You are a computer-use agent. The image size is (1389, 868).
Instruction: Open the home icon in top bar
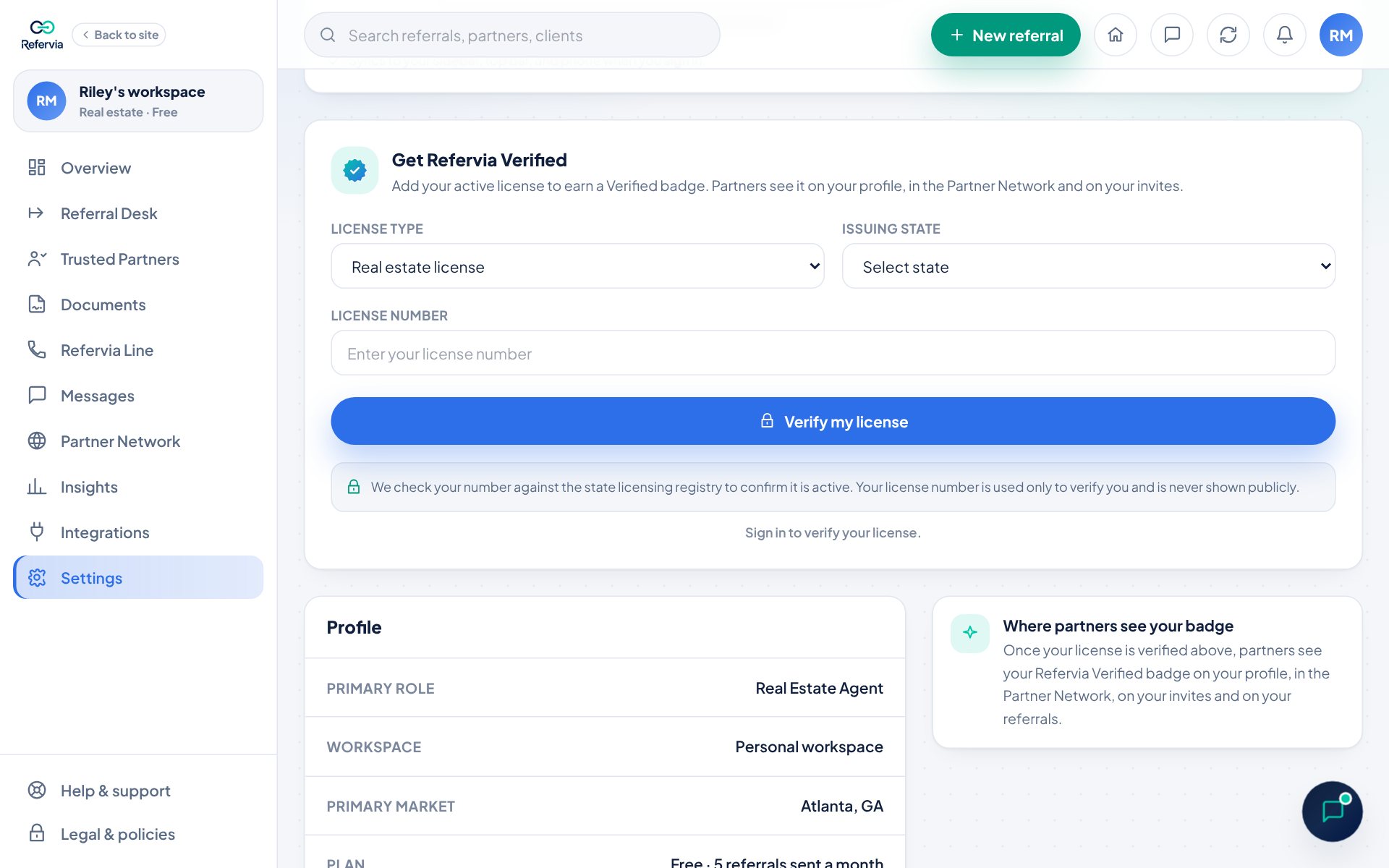coord(1116,35)
